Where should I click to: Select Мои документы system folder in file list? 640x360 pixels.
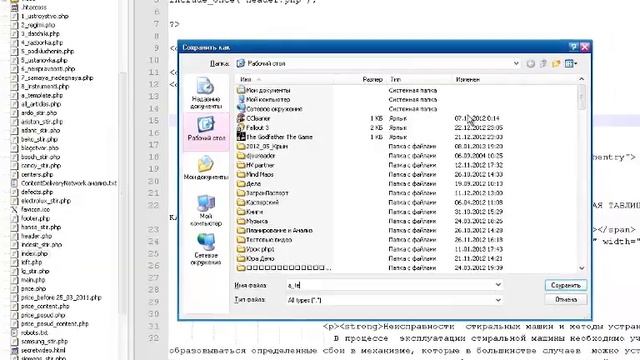(x=264, y=90)
